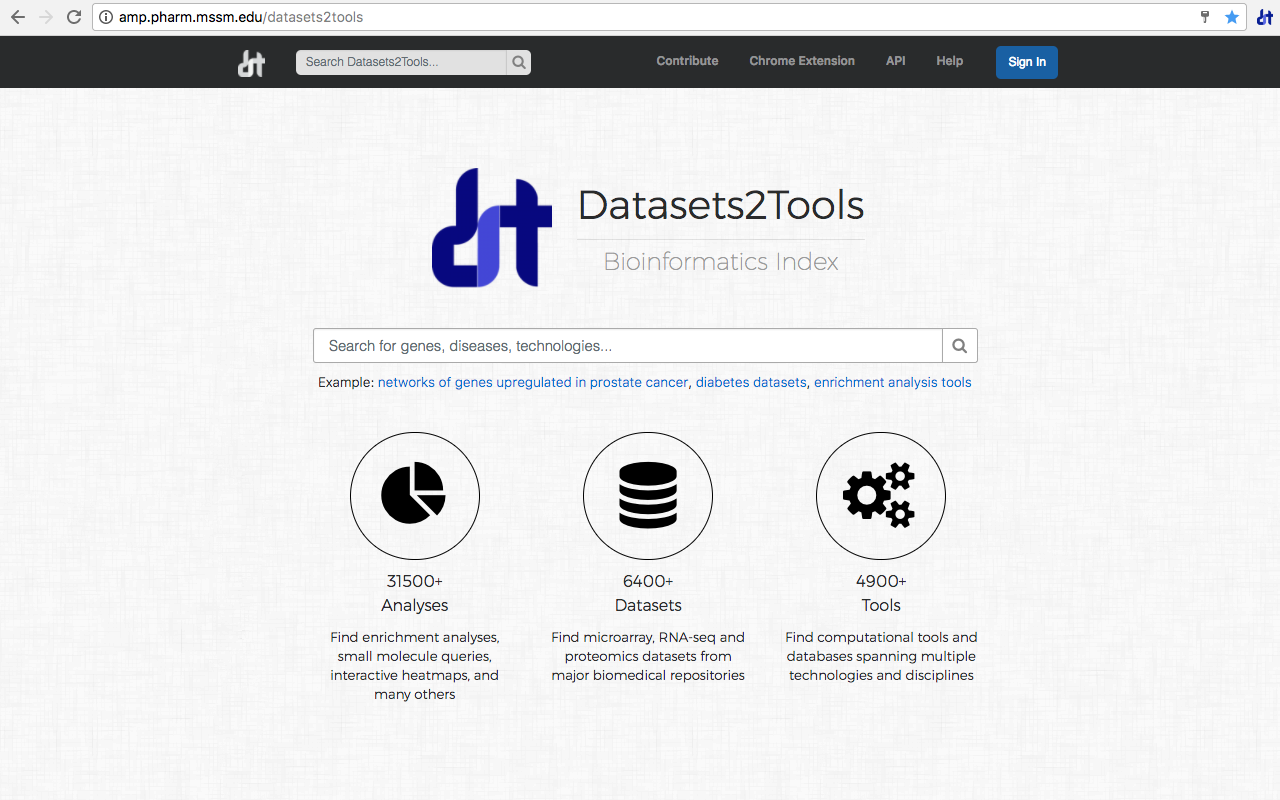Open prostate cancer networks example link
The width and height of the screenshot is (1280, 800).
[533, 382]
